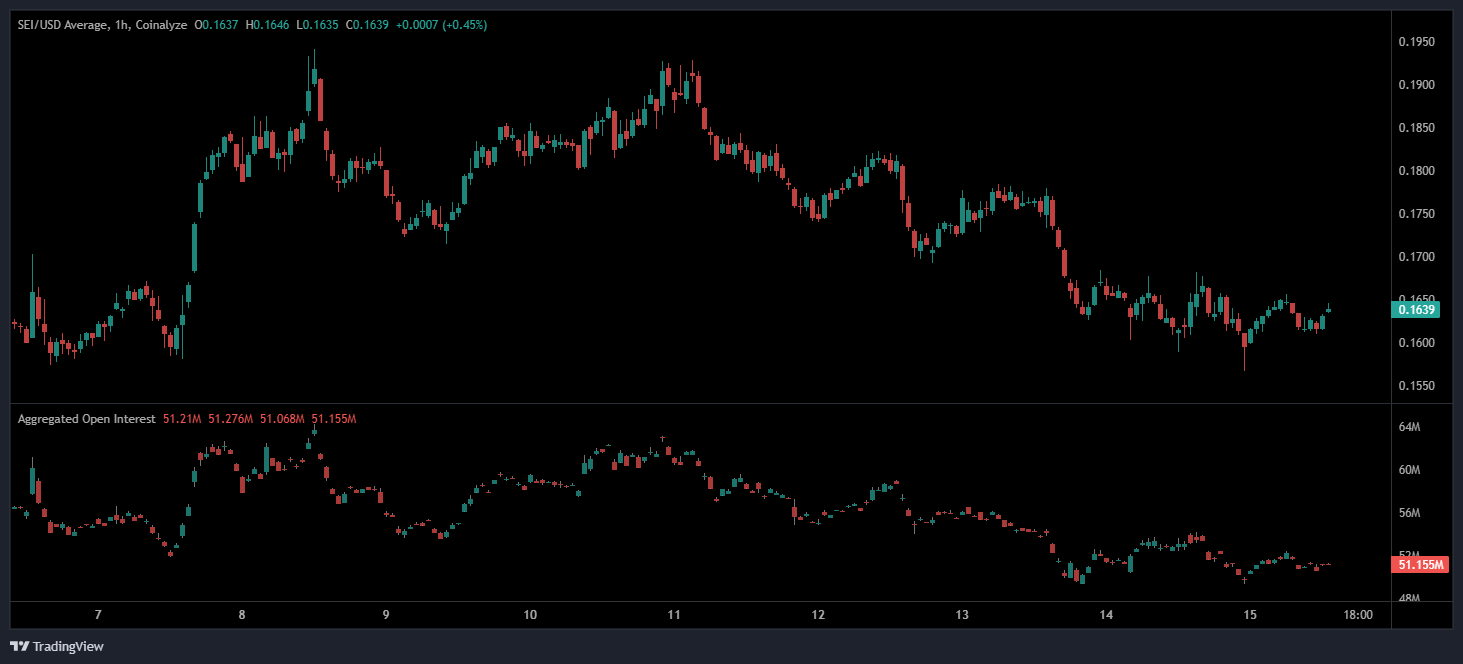Click the Open value 0.1637 in legend
The image size is (1463, 664).
[x=219, y=25]
